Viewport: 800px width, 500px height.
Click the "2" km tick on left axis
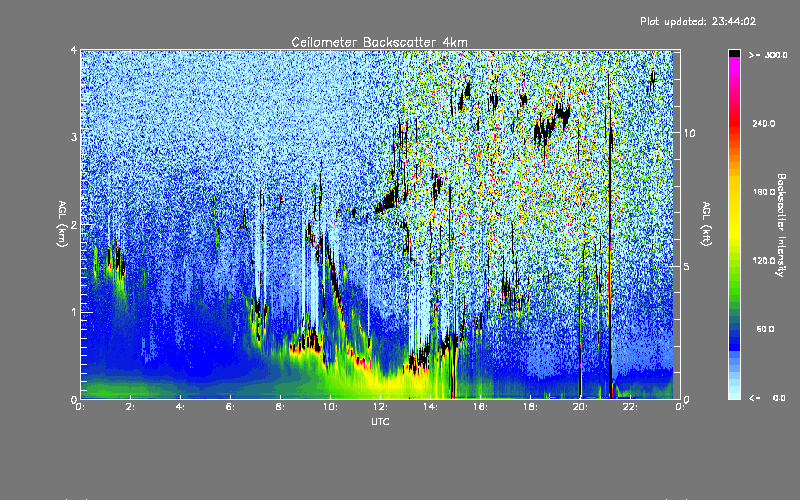74,224
